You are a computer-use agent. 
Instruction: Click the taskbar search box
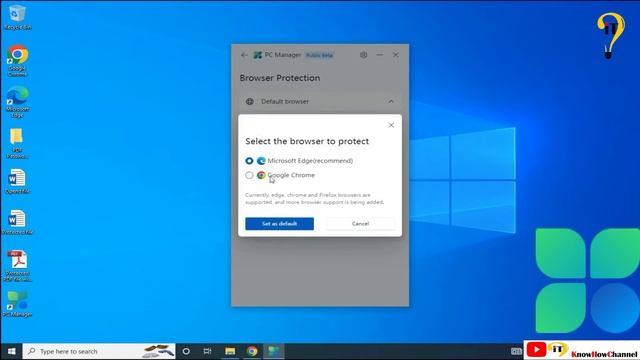point(99,351)
